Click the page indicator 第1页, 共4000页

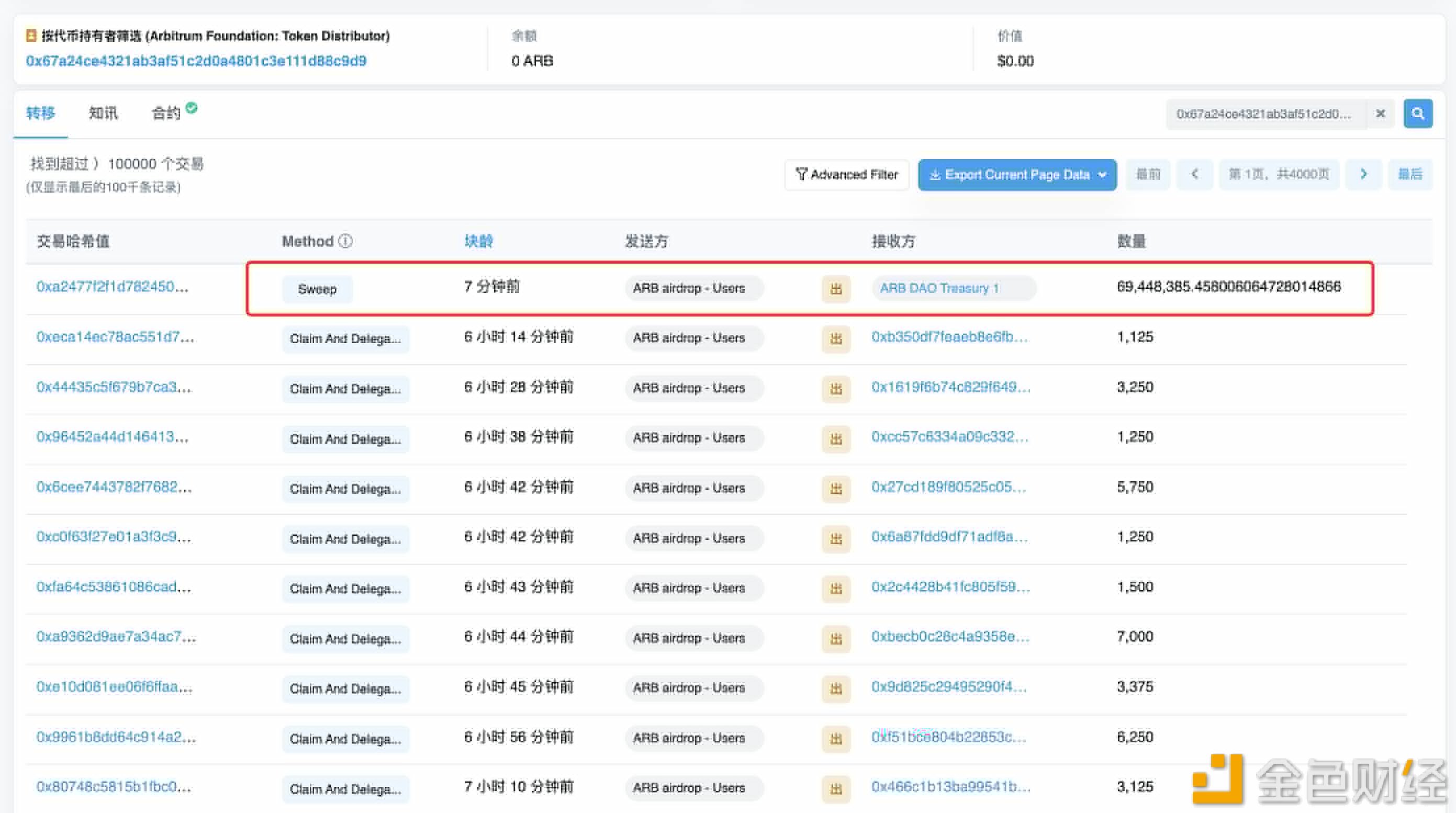point(1279,174)
